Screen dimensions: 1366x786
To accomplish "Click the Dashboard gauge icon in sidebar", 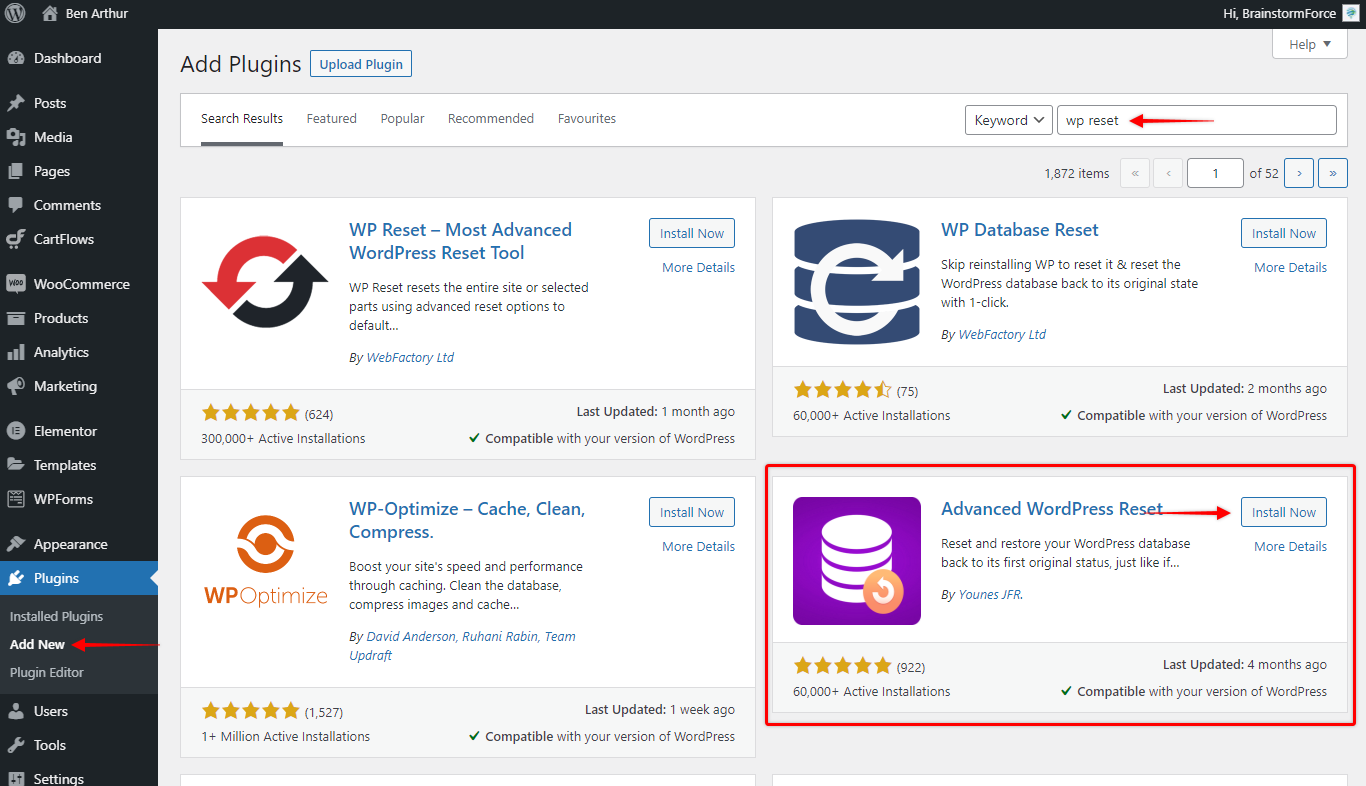I will [x=15, y=58].
